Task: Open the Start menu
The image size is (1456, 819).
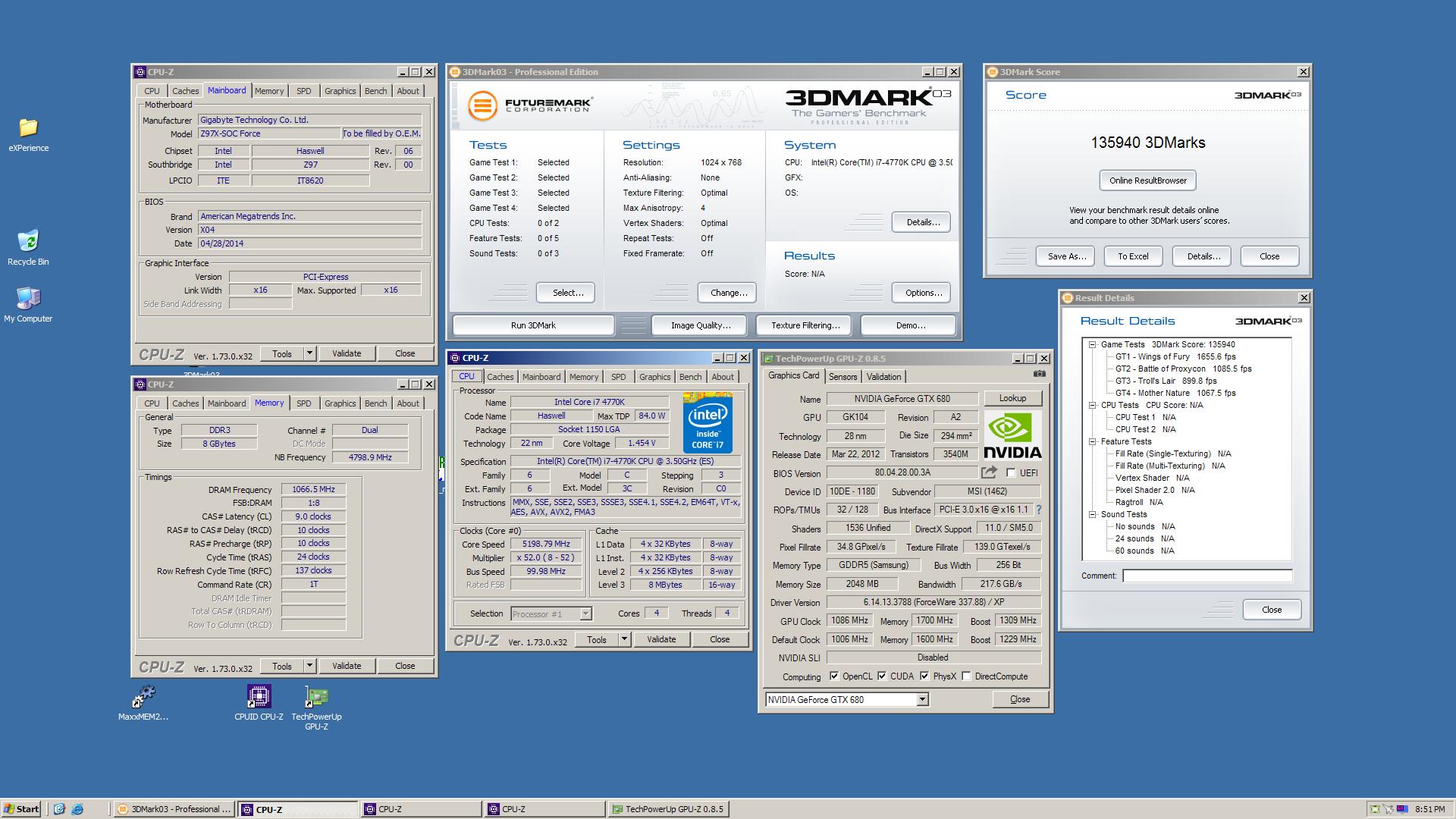Action: (21, 809)
